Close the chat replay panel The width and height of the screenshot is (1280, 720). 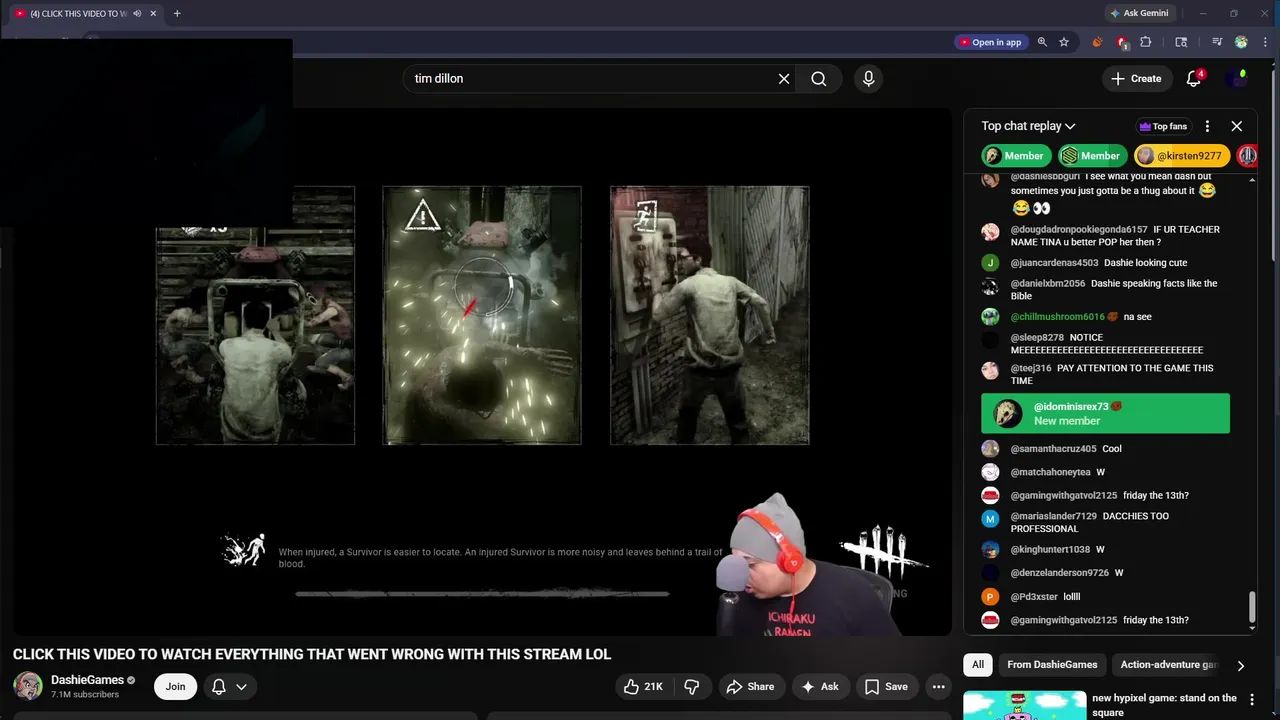[x=1236, y=126]
